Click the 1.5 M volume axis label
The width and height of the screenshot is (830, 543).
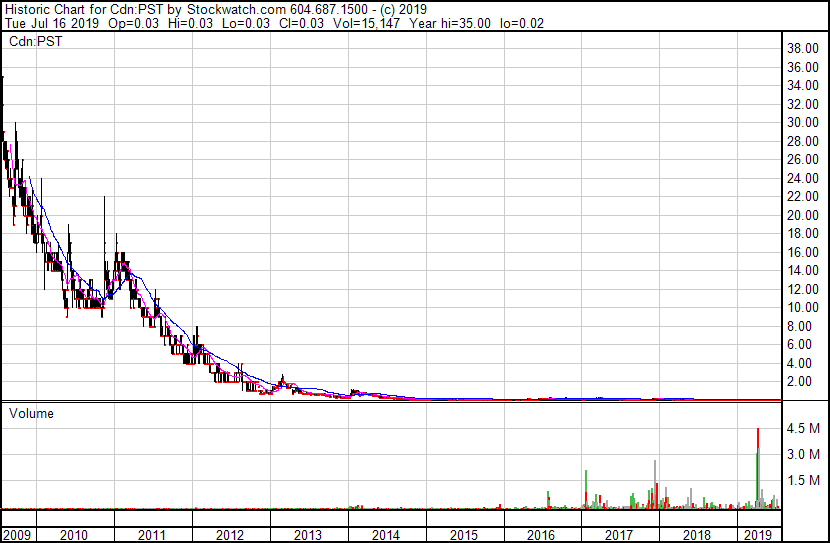803,481
